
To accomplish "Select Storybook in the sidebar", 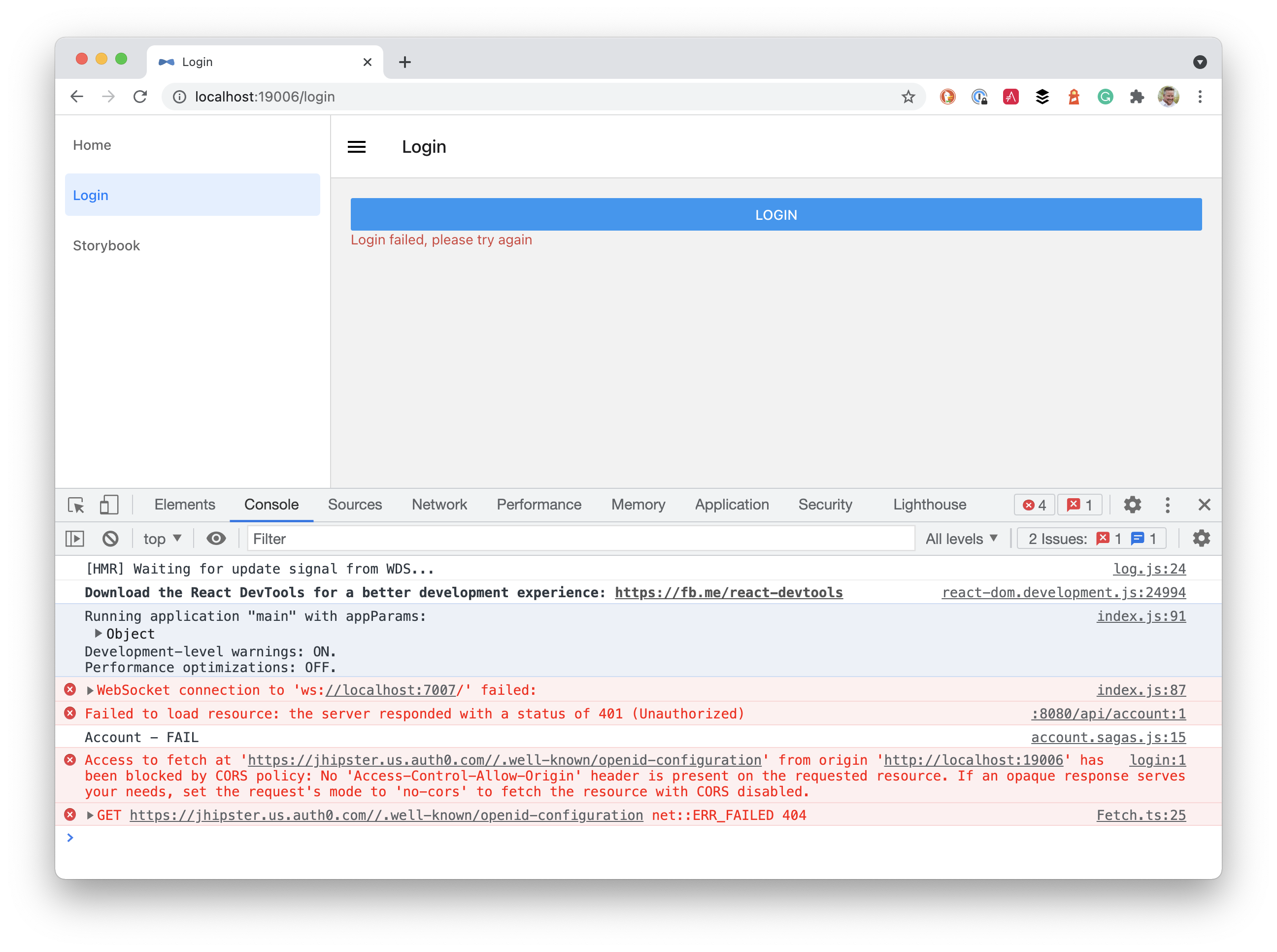I will click(106, 245).
